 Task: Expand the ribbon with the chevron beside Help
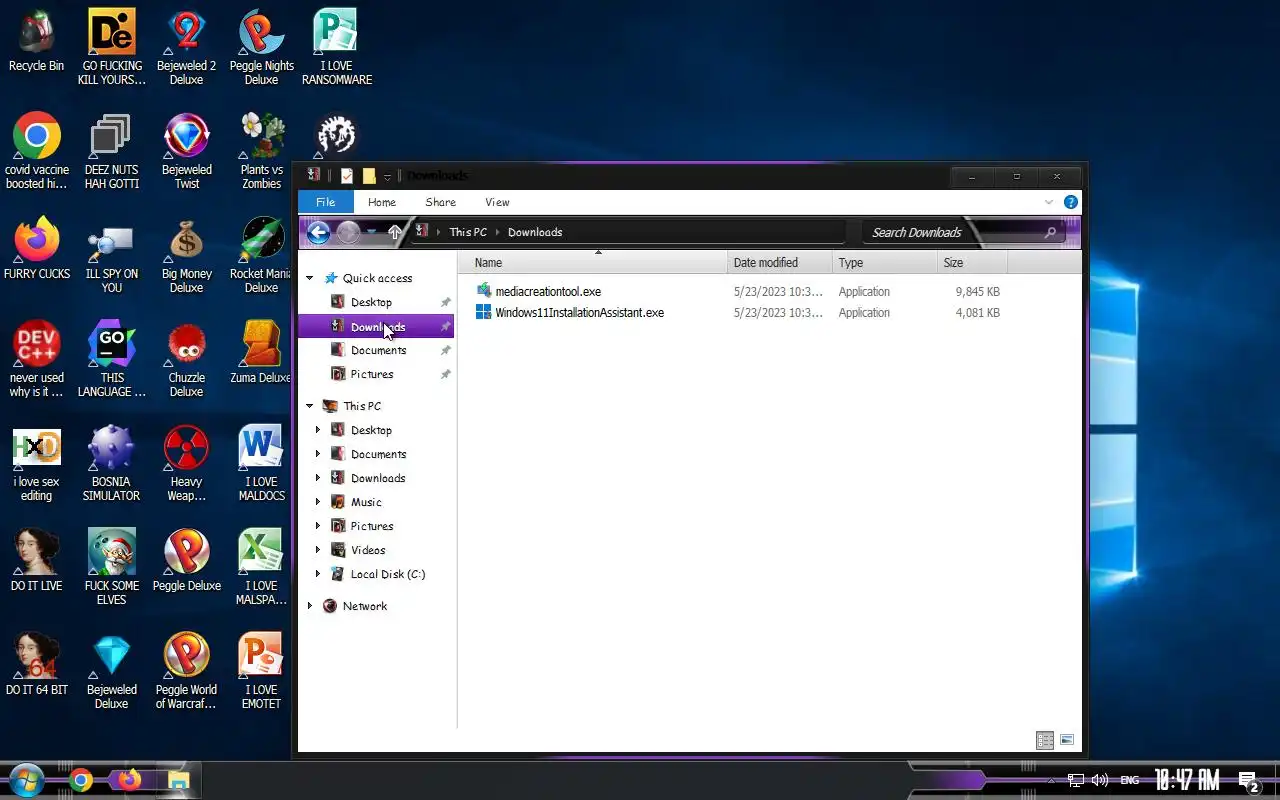coord(1049,202)
